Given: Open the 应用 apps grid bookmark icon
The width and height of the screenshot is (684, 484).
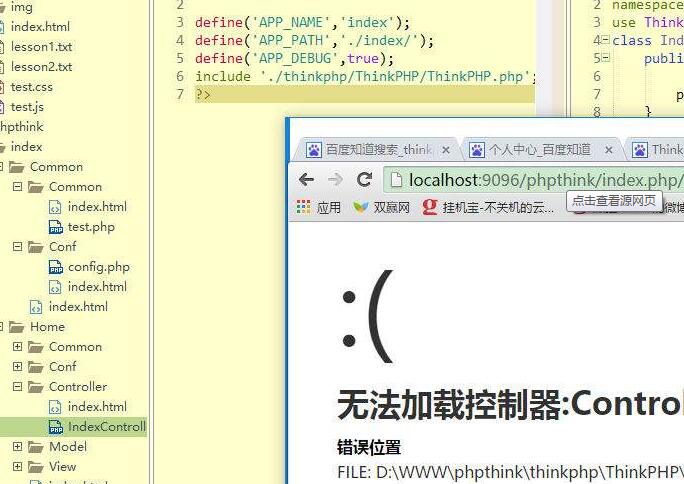Looking at the screenshot, I should point(304,207).
